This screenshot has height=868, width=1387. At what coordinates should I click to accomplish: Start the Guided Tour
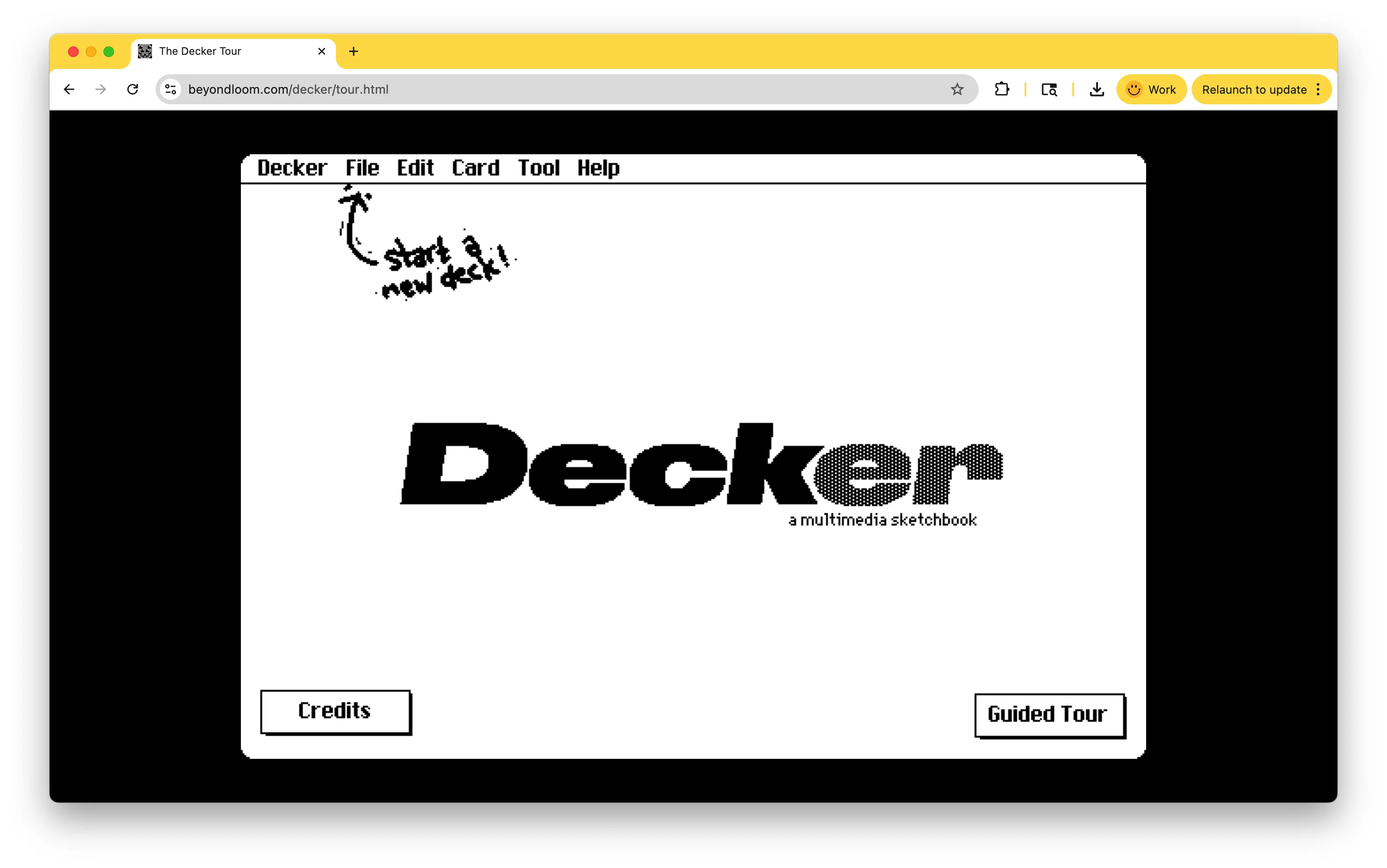pos(1050,715)
